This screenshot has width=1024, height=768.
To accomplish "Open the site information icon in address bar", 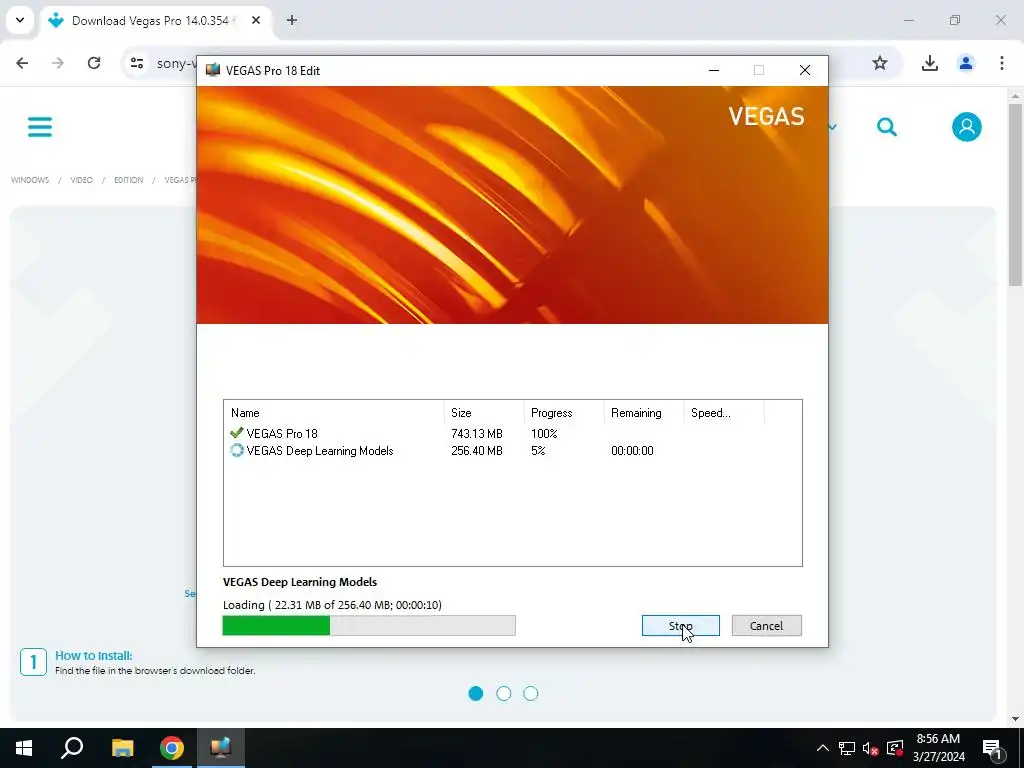I will 136,63.
